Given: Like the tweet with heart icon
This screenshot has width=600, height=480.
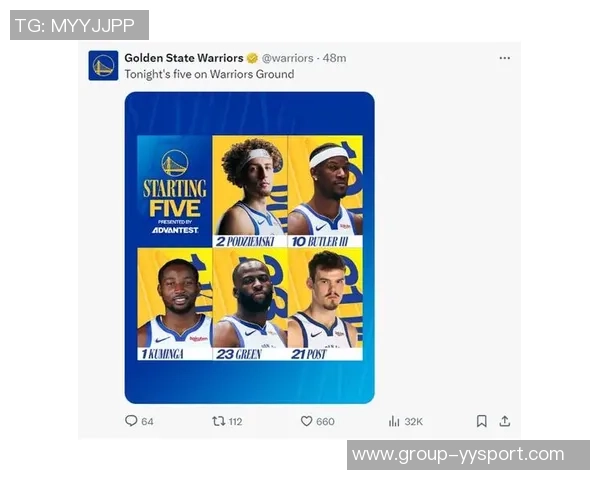Looking at the screenshot, I should click(x=306, y=421).
